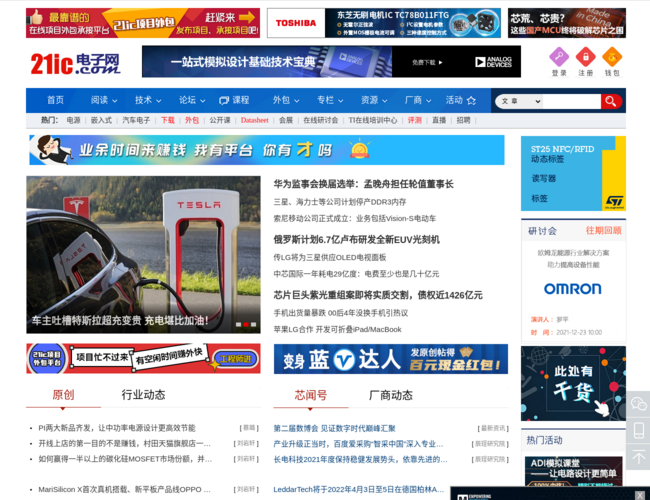Click the red 下载 hot link

click(167, 120)
